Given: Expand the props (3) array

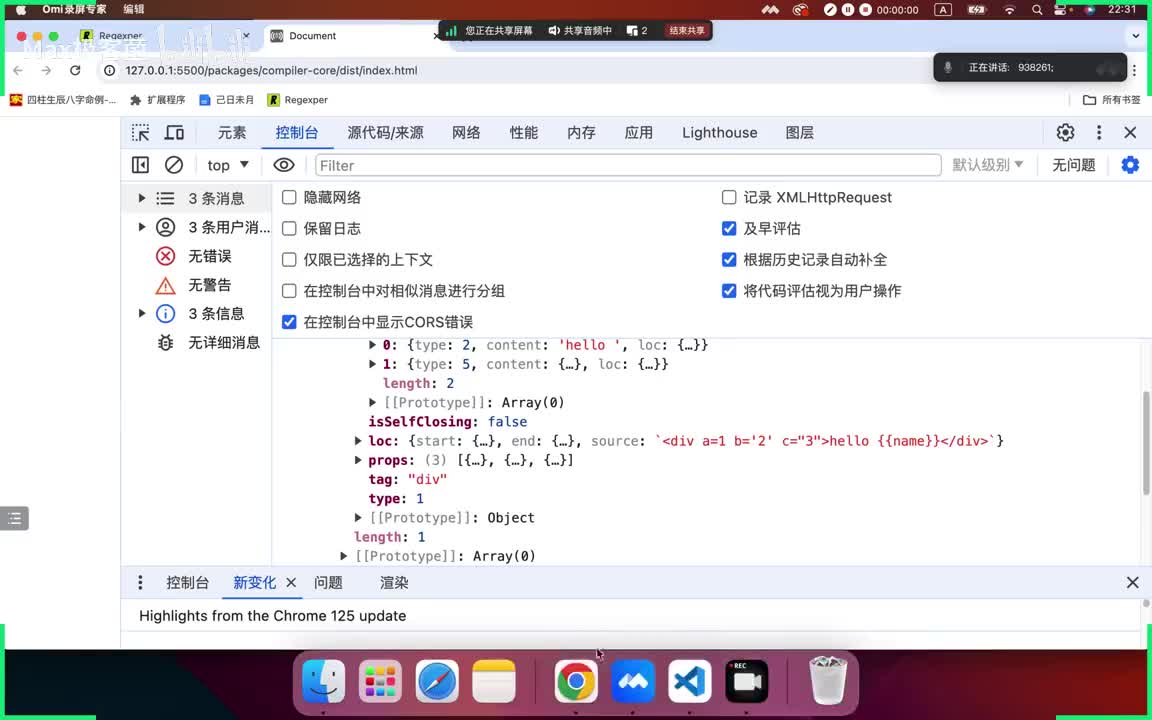Looking at the screenshot, I should coord(358,460).
